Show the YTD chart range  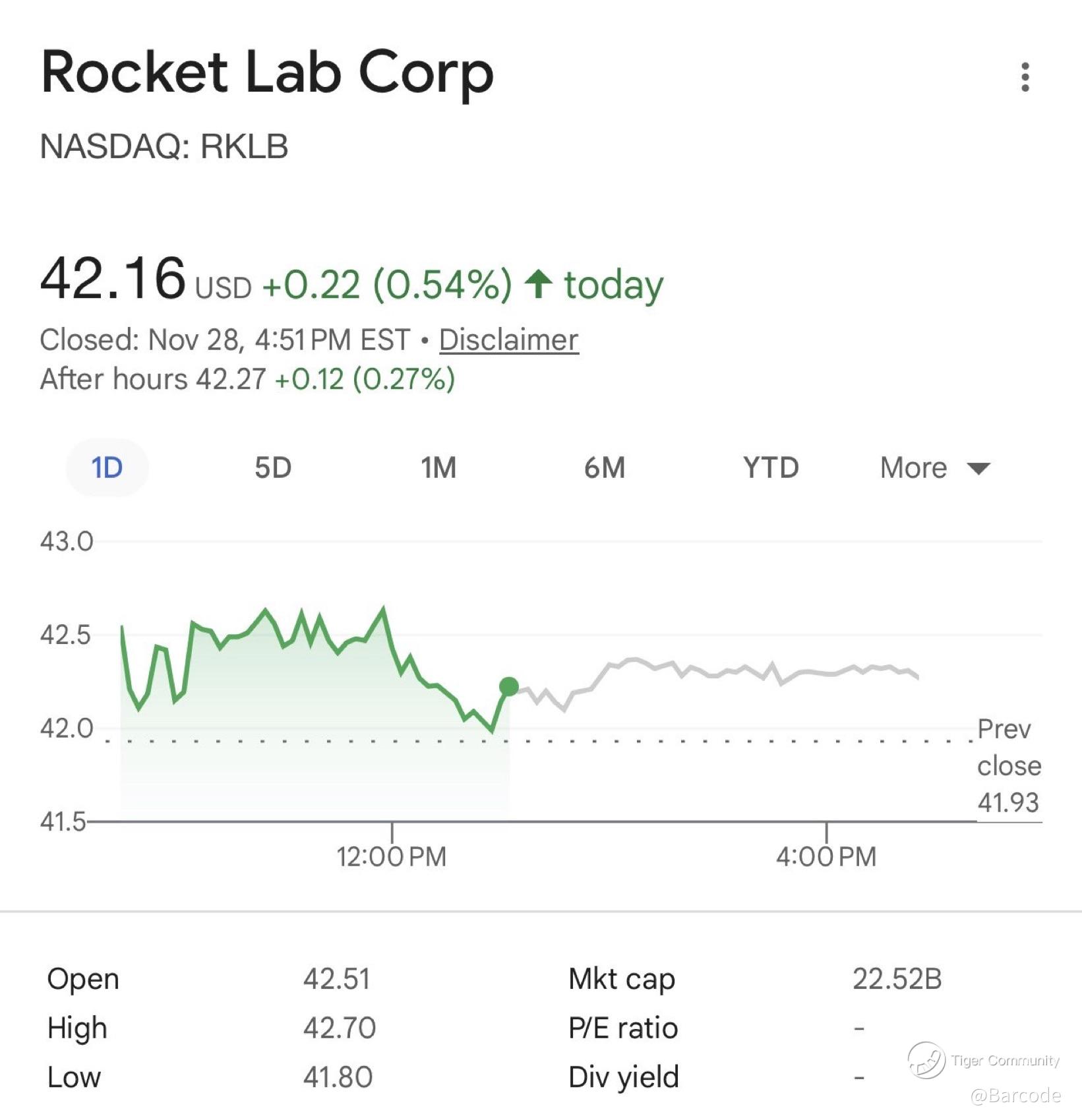point(771,468)
